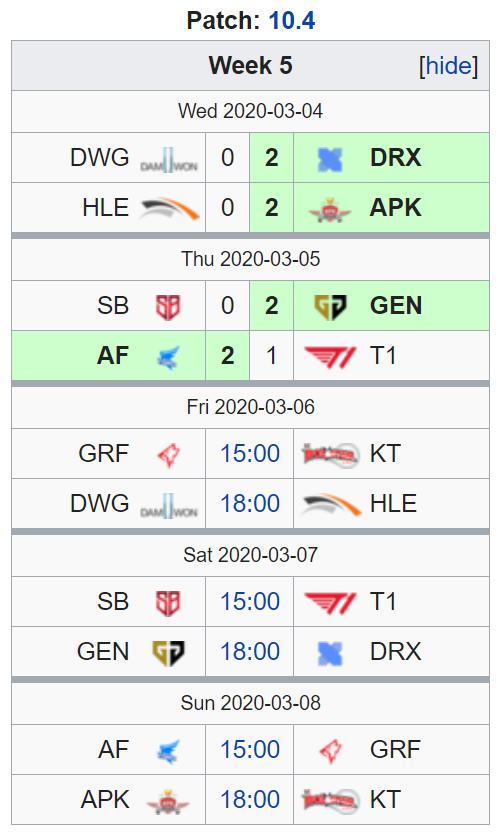
Task: Open 18:00 time link for APK-KT
Action: [x=250, y=799]
